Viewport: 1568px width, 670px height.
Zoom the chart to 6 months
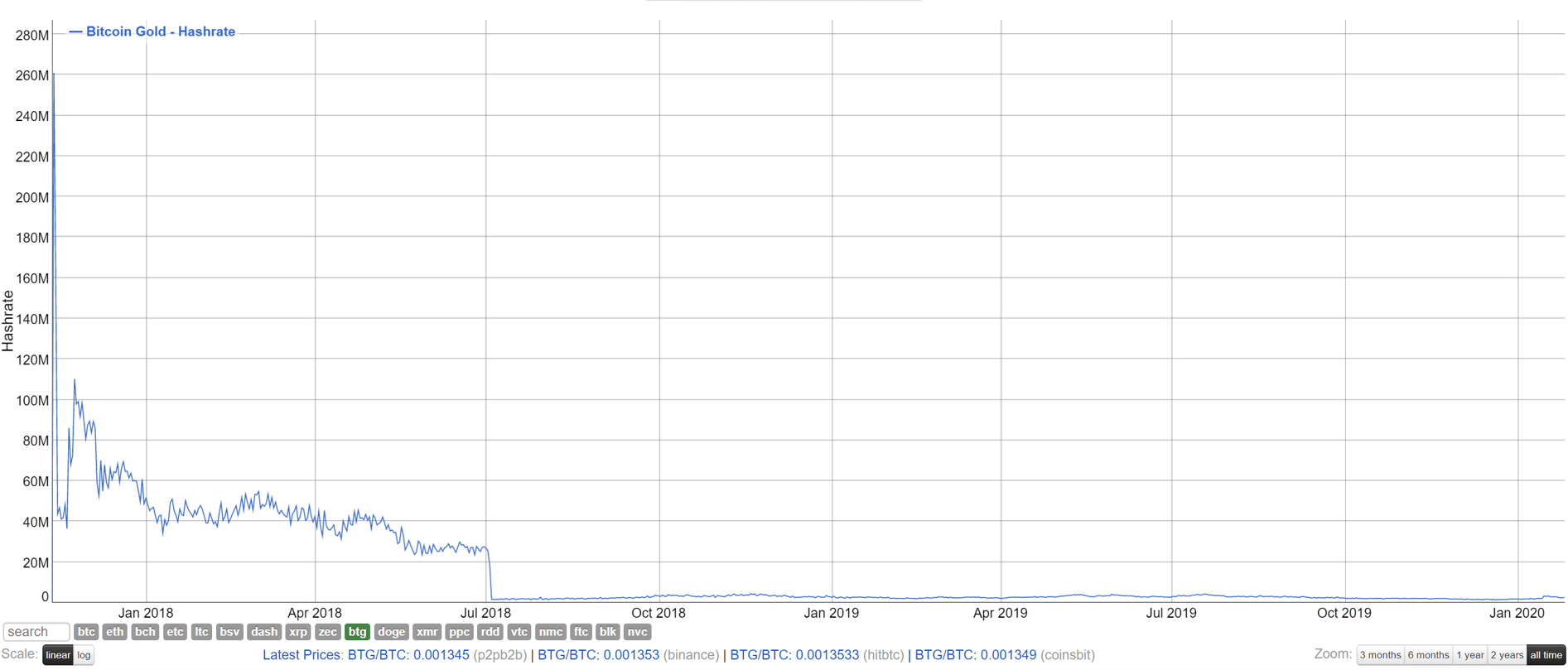pyautogui.click(x=1429, y=655)
